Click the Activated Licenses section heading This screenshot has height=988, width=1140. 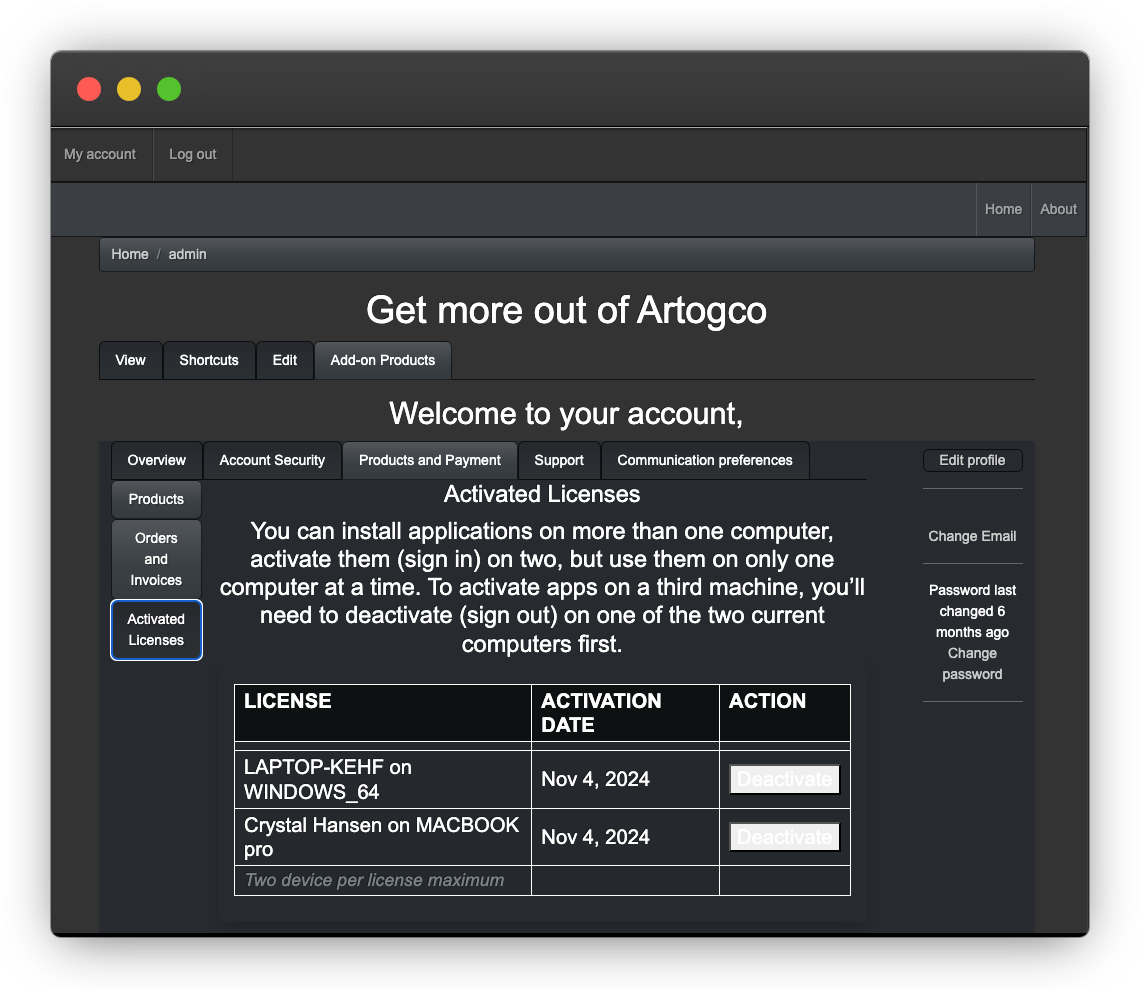542,494
